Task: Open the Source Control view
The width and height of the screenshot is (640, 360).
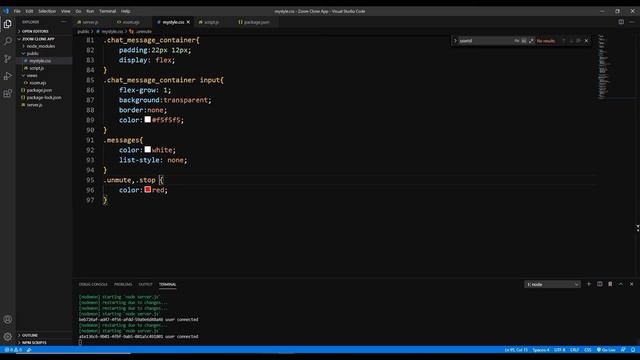Action: pyautogui.click(x=7, y=58)
